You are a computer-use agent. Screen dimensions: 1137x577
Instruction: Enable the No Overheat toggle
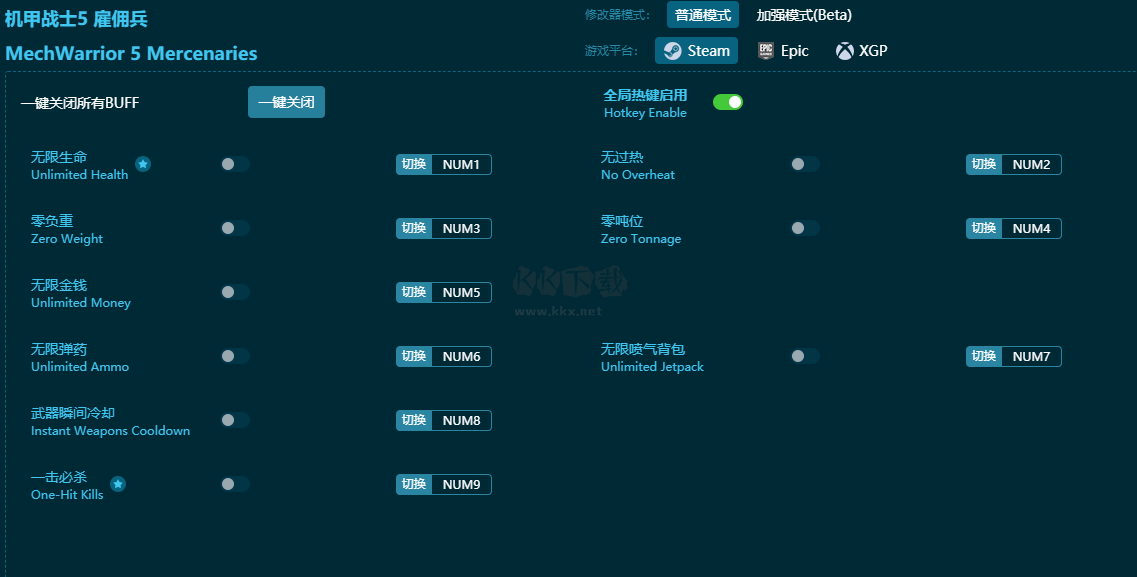click(805, 165)
